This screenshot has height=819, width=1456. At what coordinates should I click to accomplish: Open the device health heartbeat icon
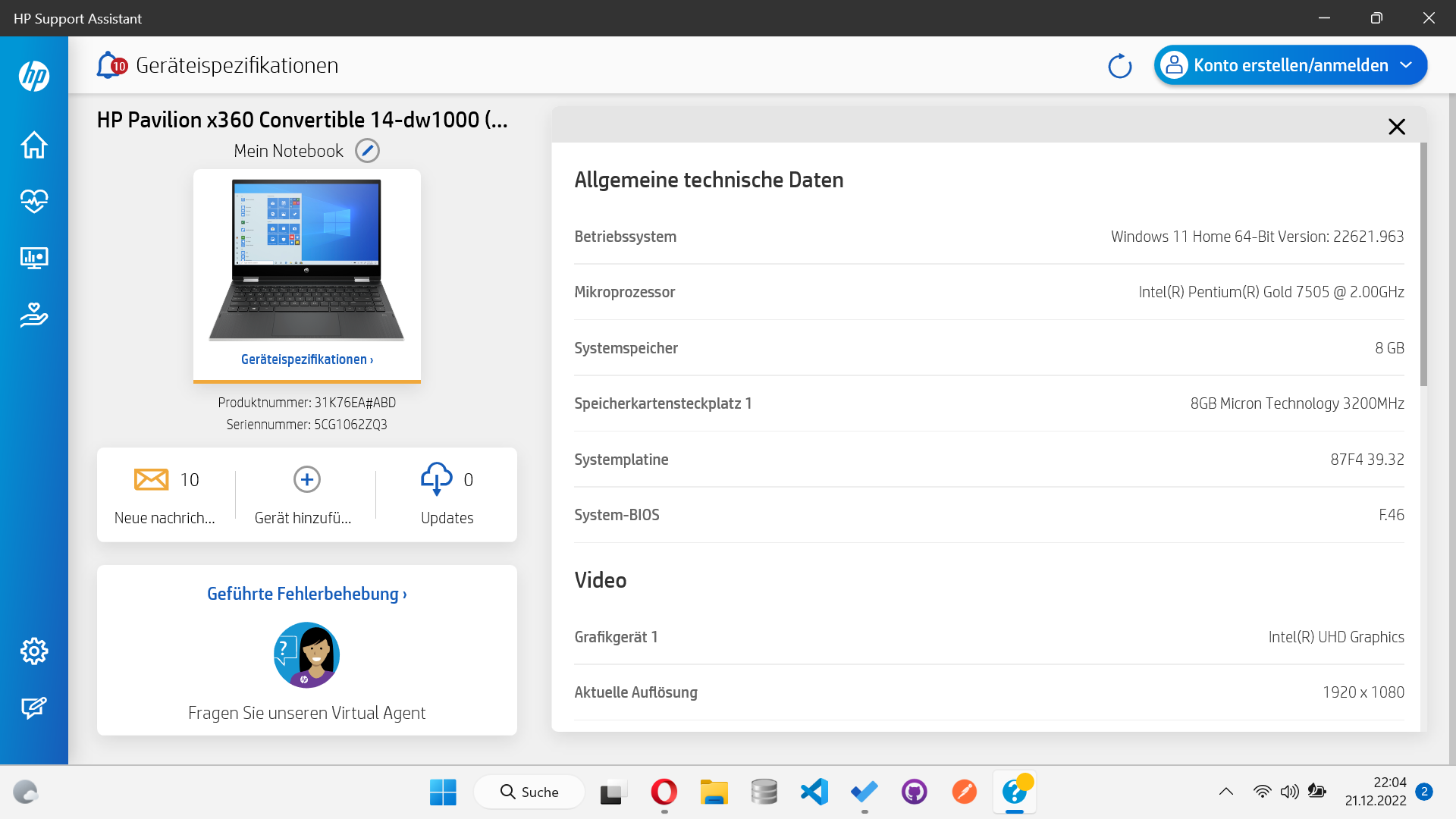[x=34, y=201]
